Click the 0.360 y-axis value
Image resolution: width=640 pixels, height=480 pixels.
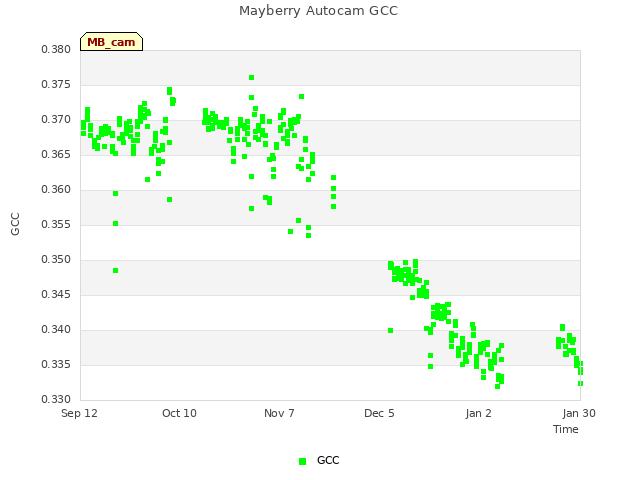[x=56, y=189]
